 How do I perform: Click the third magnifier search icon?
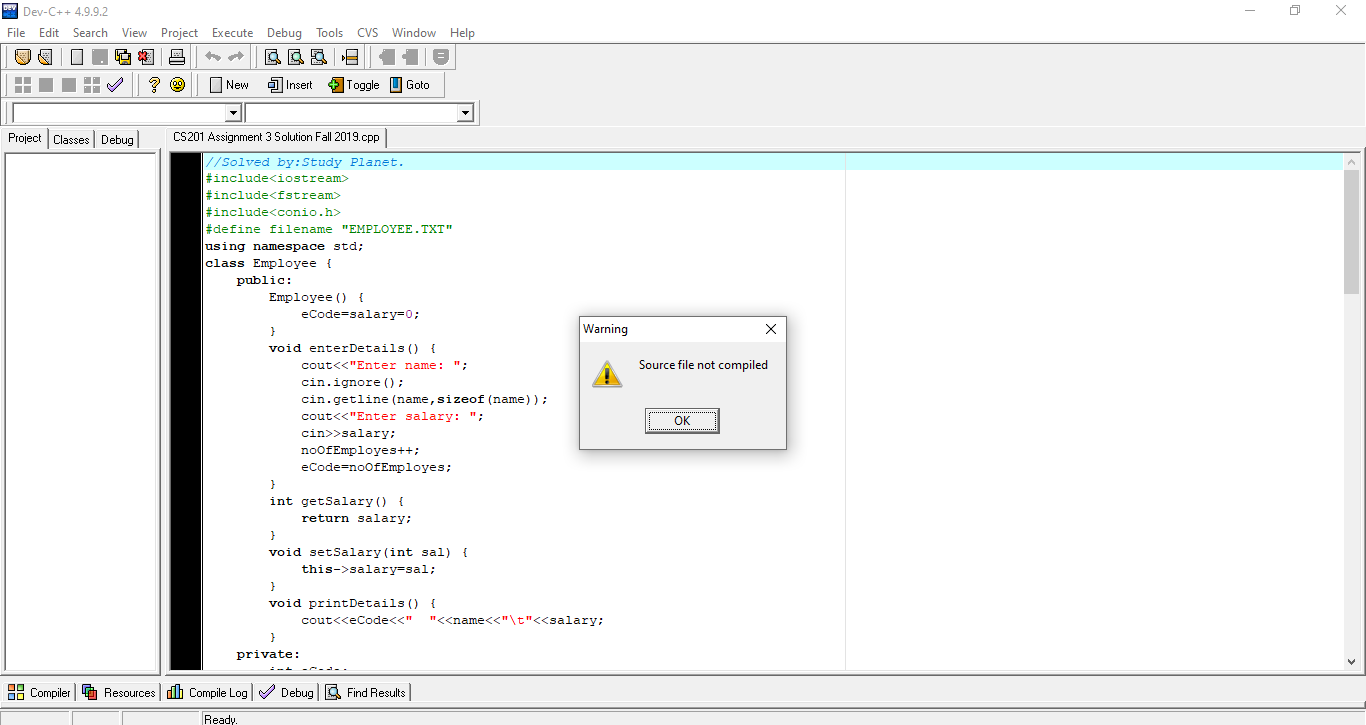tap(318, 57)
